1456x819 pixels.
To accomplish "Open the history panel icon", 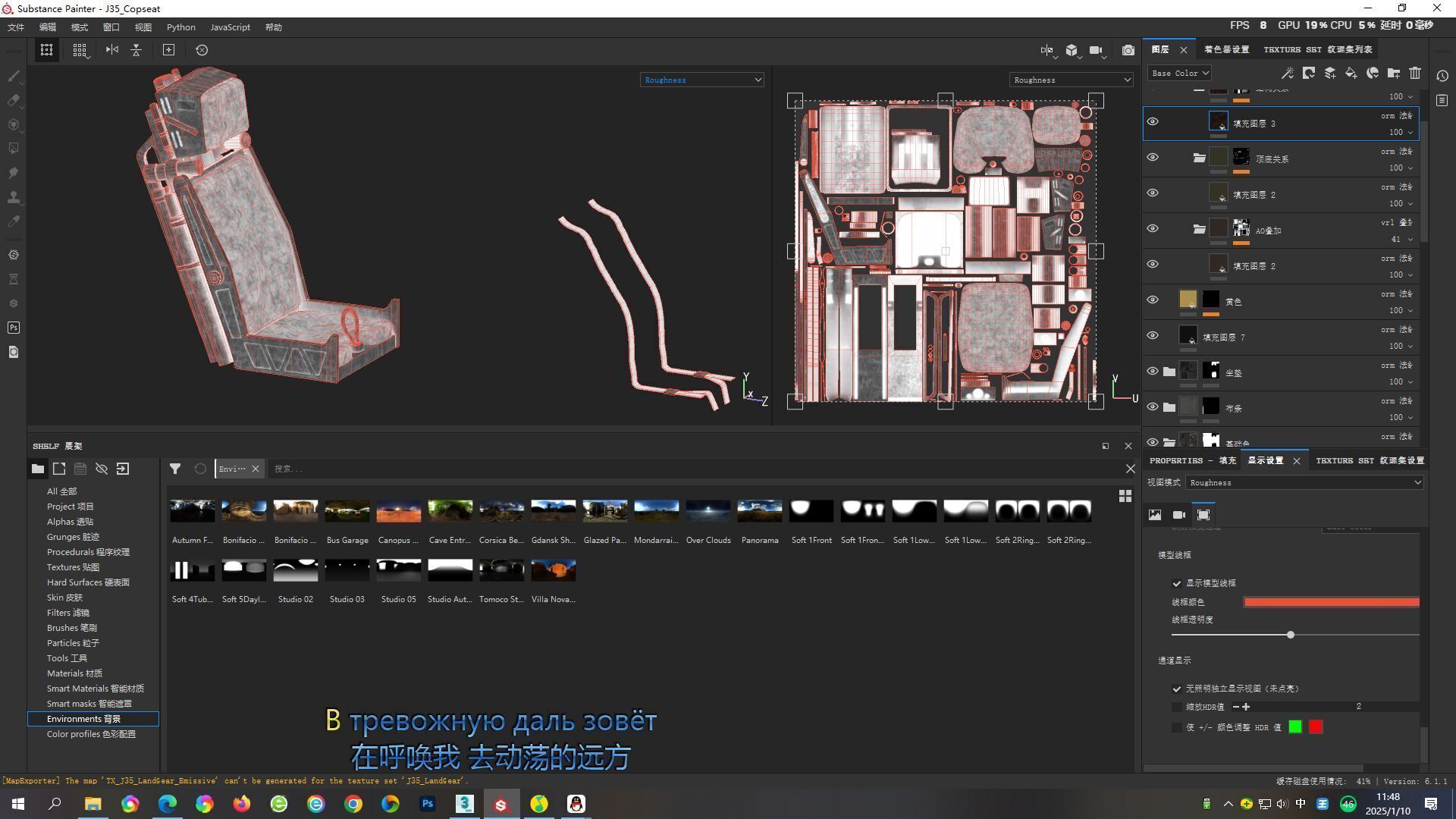I will pos(1442,76).
